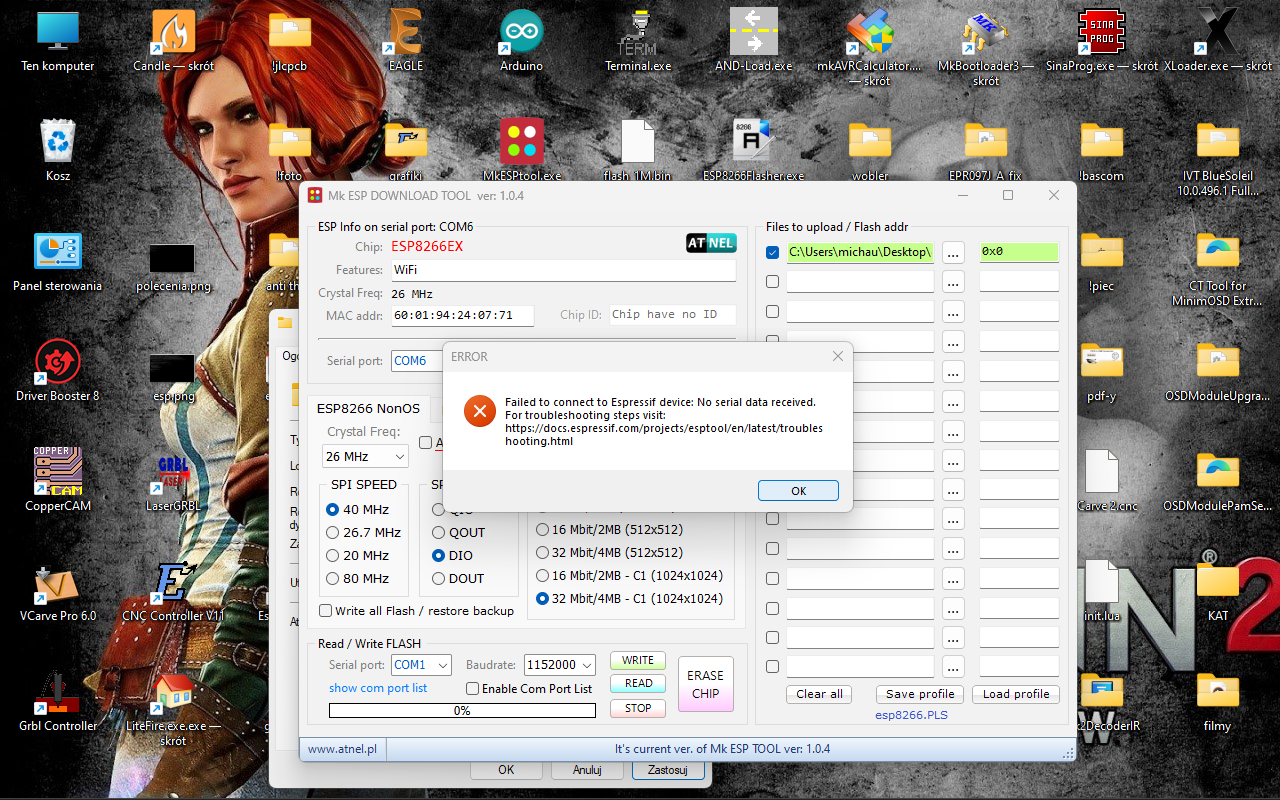Open the Candle shortcut icon
The width and height of the screenshot is (1280, 800).
[173, 33]
